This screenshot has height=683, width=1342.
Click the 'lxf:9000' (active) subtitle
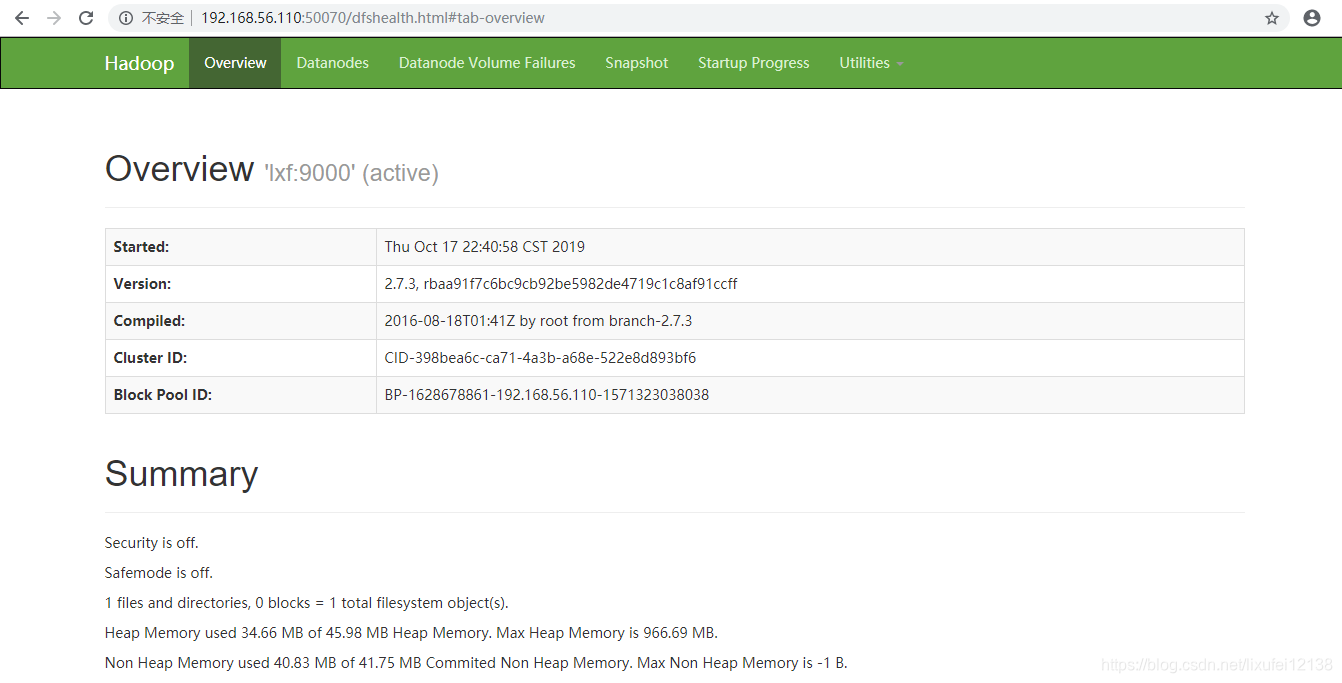tap(351, 173)
